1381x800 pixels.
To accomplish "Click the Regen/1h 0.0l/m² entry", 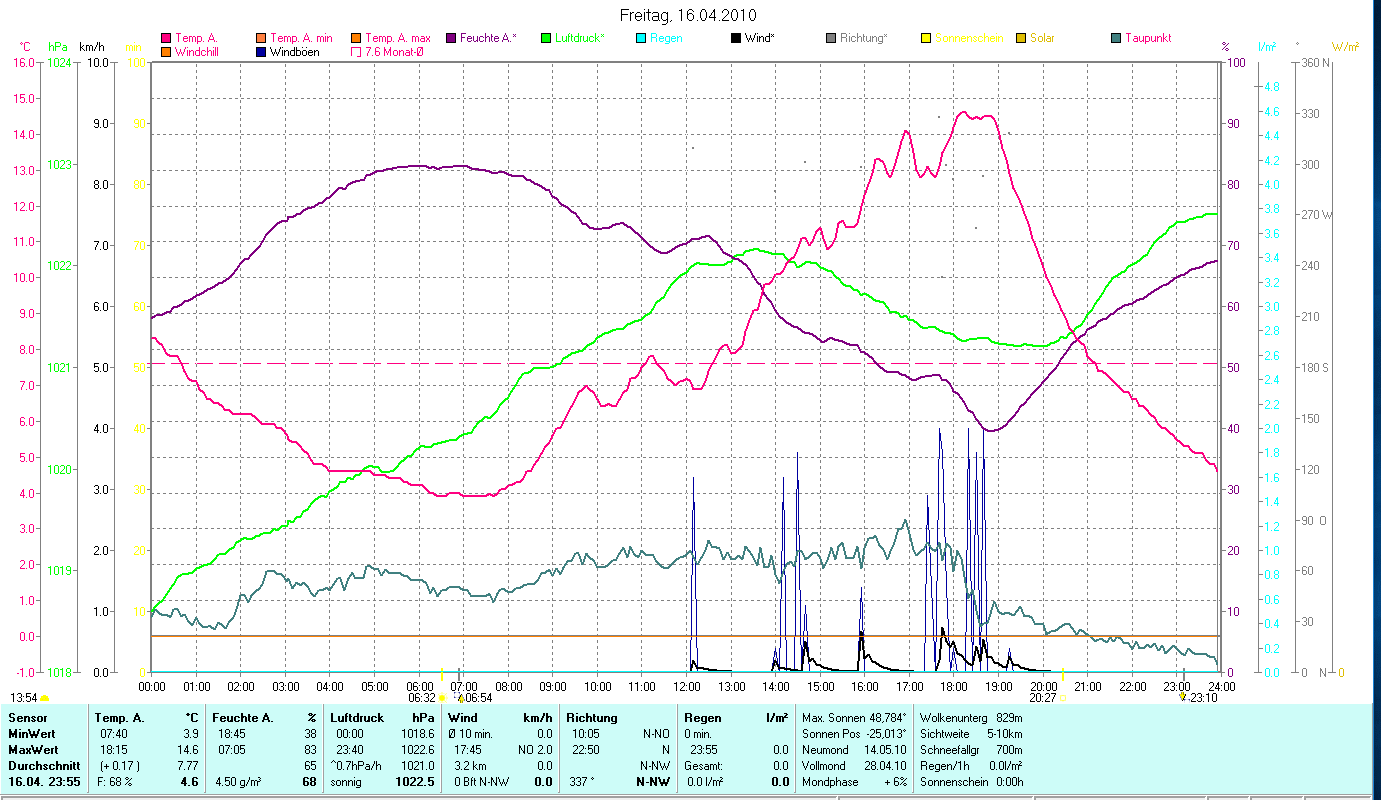I will [970, 765].
